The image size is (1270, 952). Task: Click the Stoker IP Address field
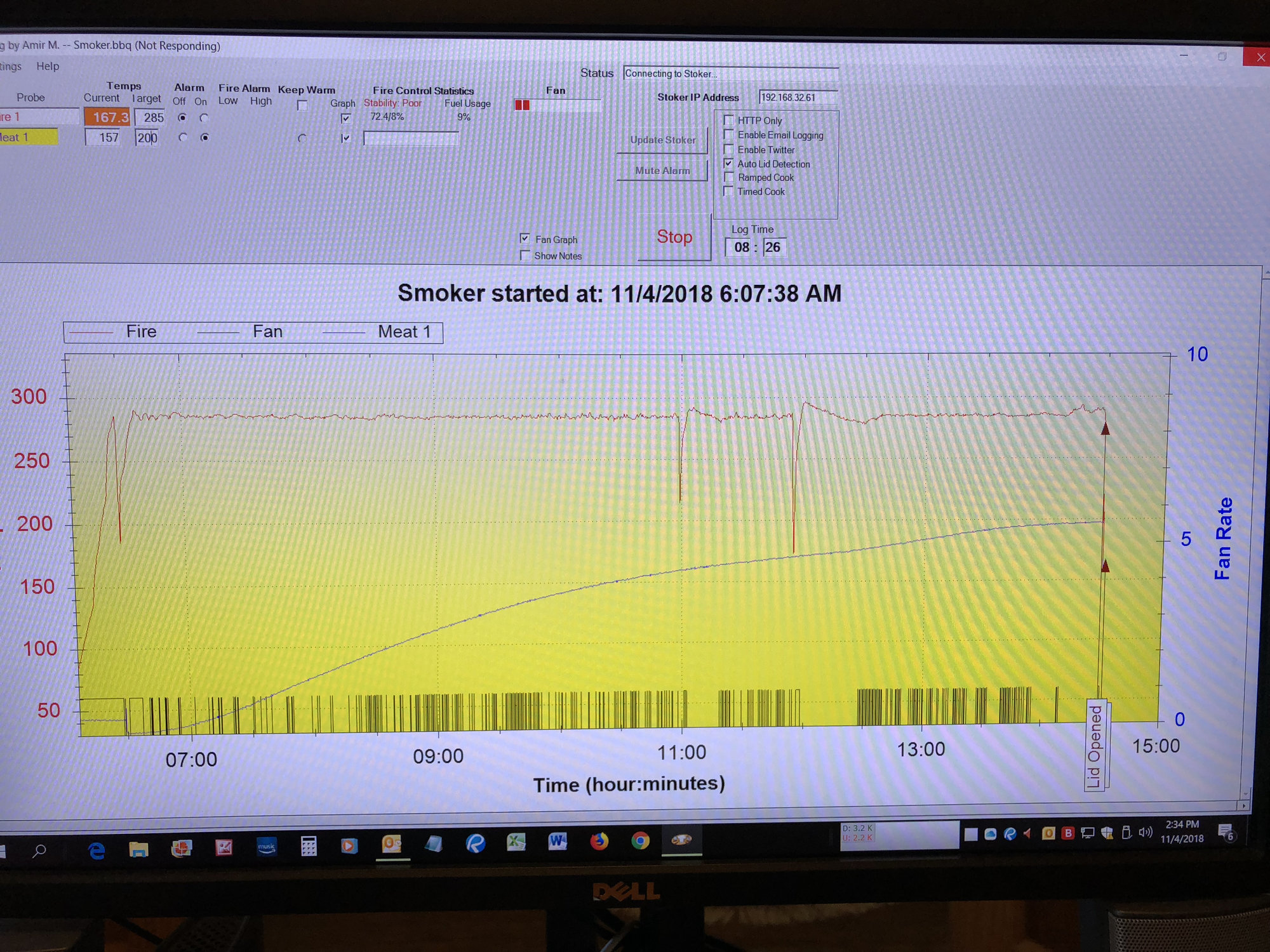798,97
